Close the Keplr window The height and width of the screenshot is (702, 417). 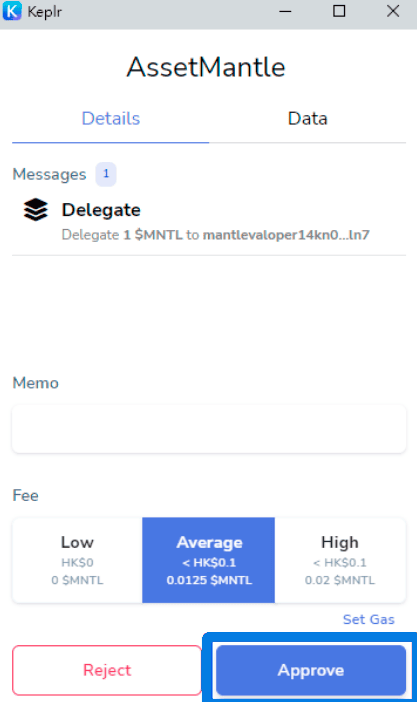coord(393,11)
